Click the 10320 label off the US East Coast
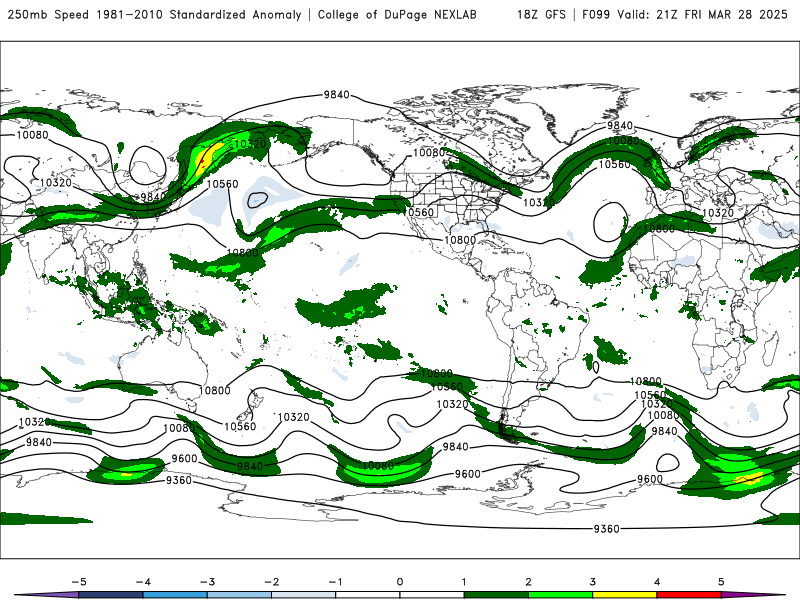Image resolution: width=800 pixels, height=600 pixels. point(539,203)
